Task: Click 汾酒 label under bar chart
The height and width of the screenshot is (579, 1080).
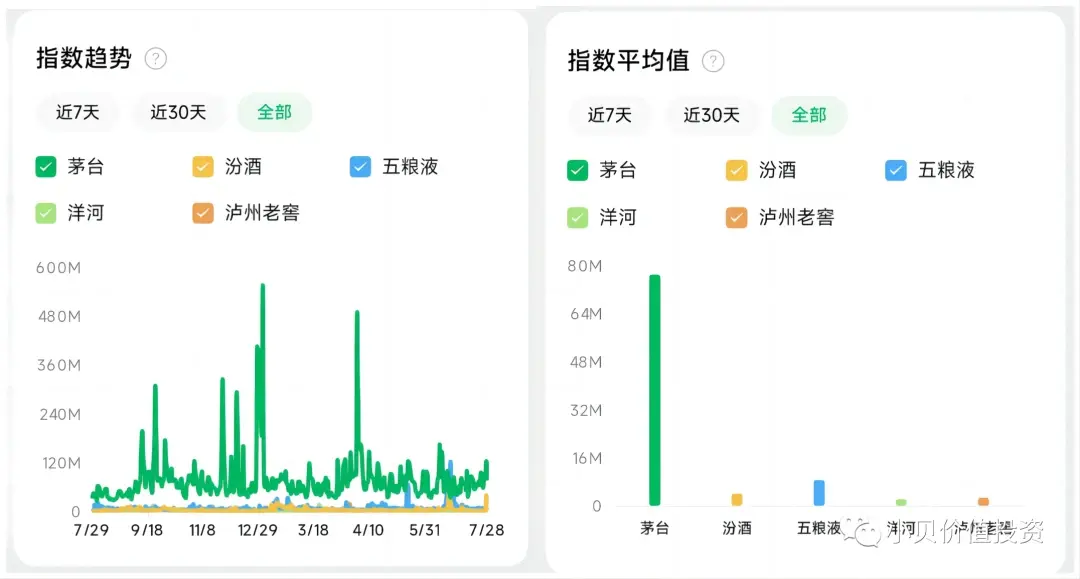Action: coord(737,528)
